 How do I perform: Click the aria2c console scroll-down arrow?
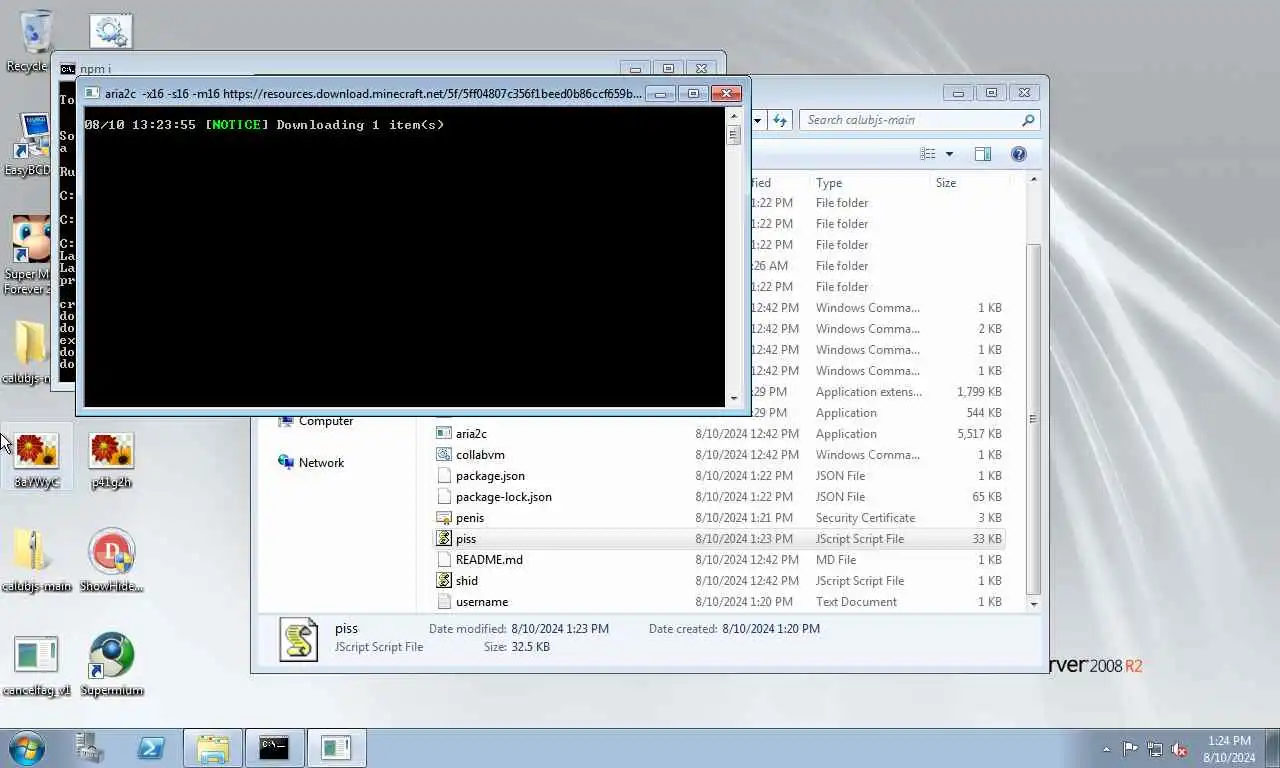pyautogui.click(x=734, y=398)
